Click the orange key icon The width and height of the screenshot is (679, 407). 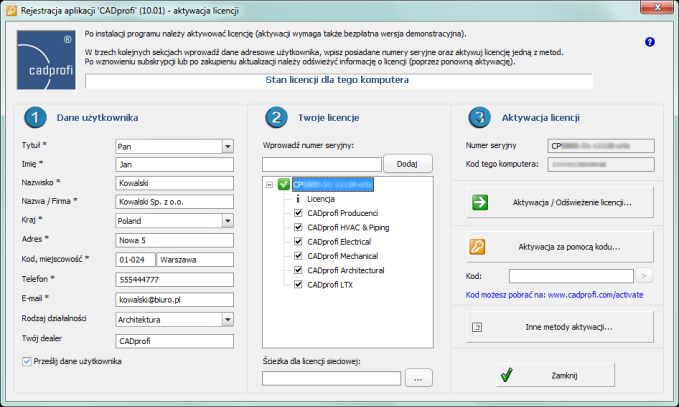477,247
